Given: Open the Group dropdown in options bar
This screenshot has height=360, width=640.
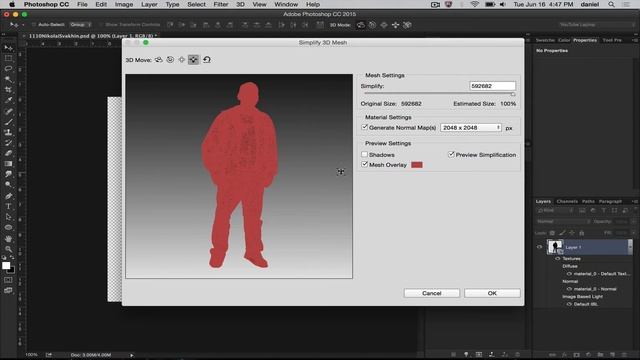Looking at the screenshot, I should [x=80, y=25].
